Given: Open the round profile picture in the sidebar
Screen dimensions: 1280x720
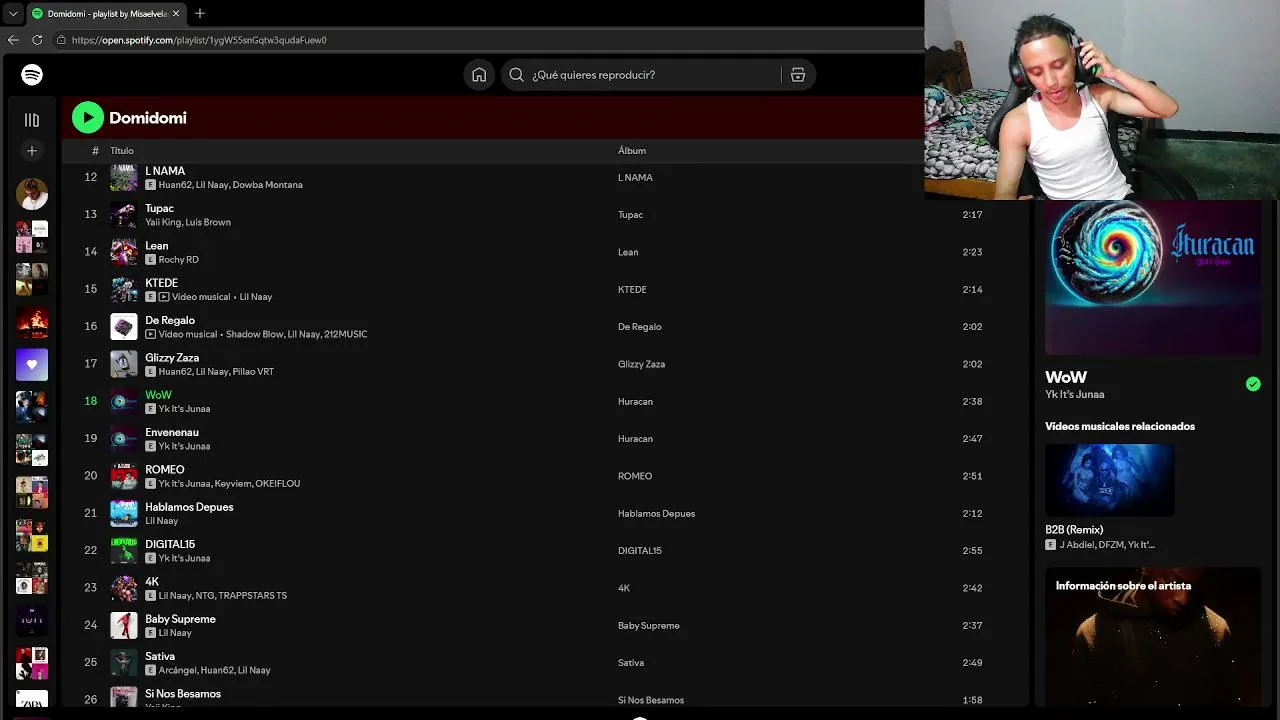Looking at the screenshot, I should 32,194.
